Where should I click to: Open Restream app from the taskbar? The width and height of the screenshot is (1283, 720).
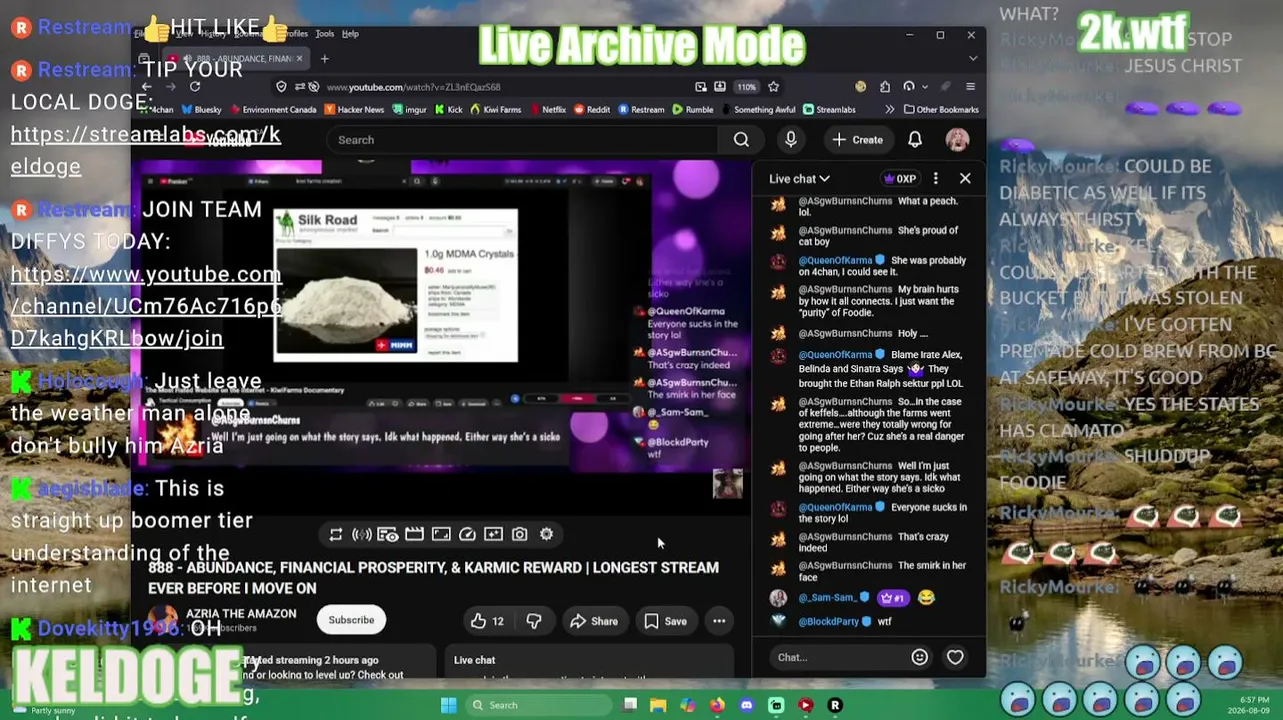pos(835,705)
